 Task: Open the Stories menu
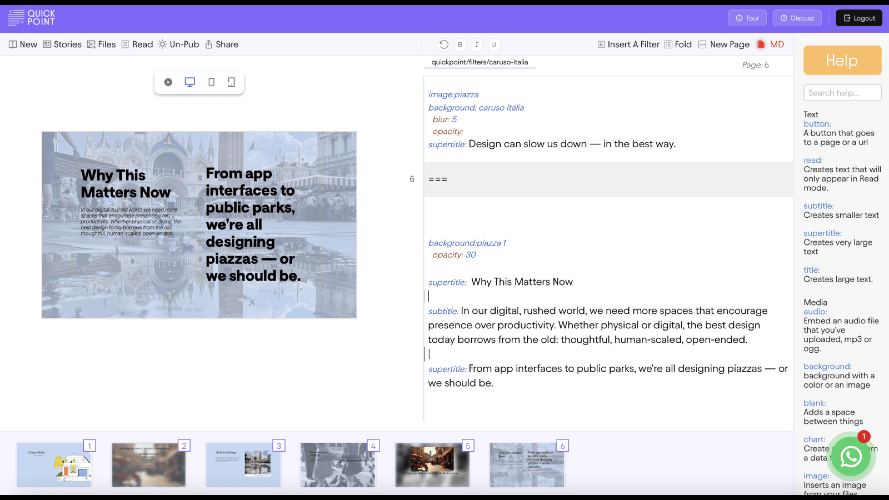click(62, 45)
